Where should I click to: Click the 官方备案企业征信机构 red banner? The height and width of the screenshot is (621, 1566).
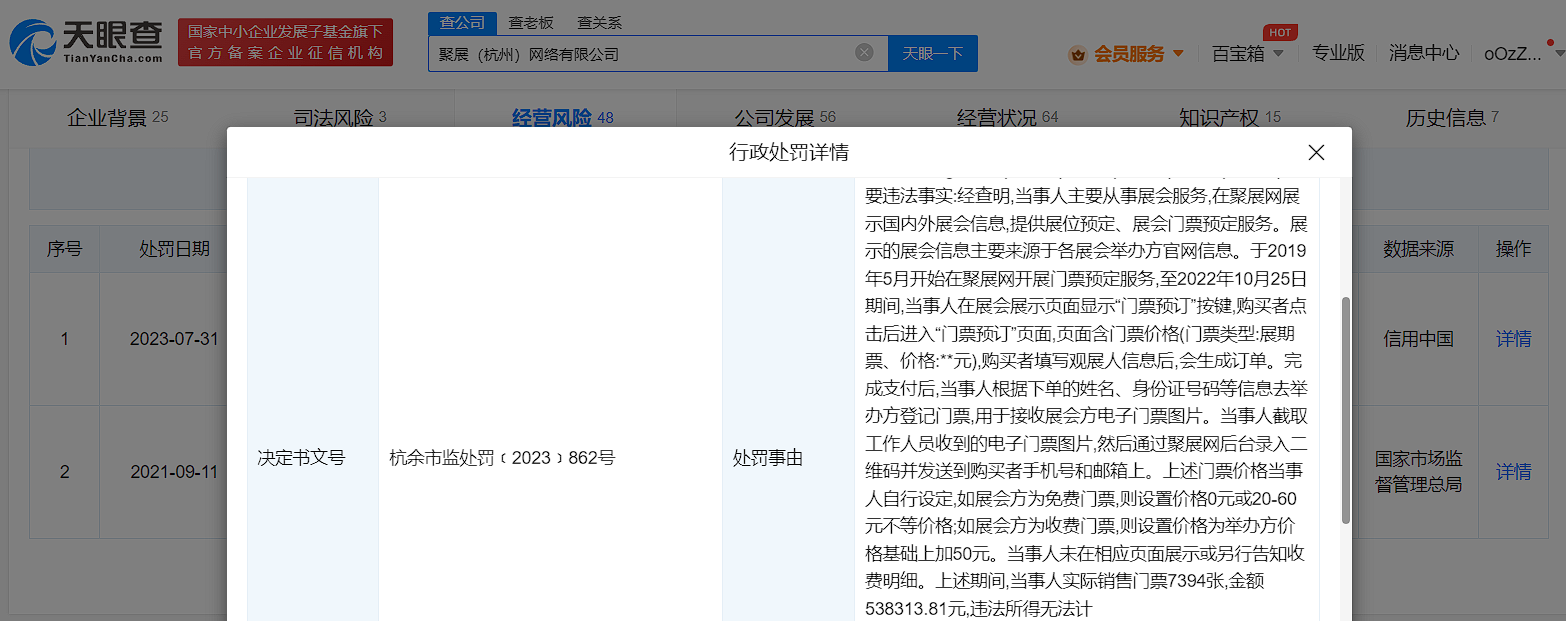tap(285, 43)
